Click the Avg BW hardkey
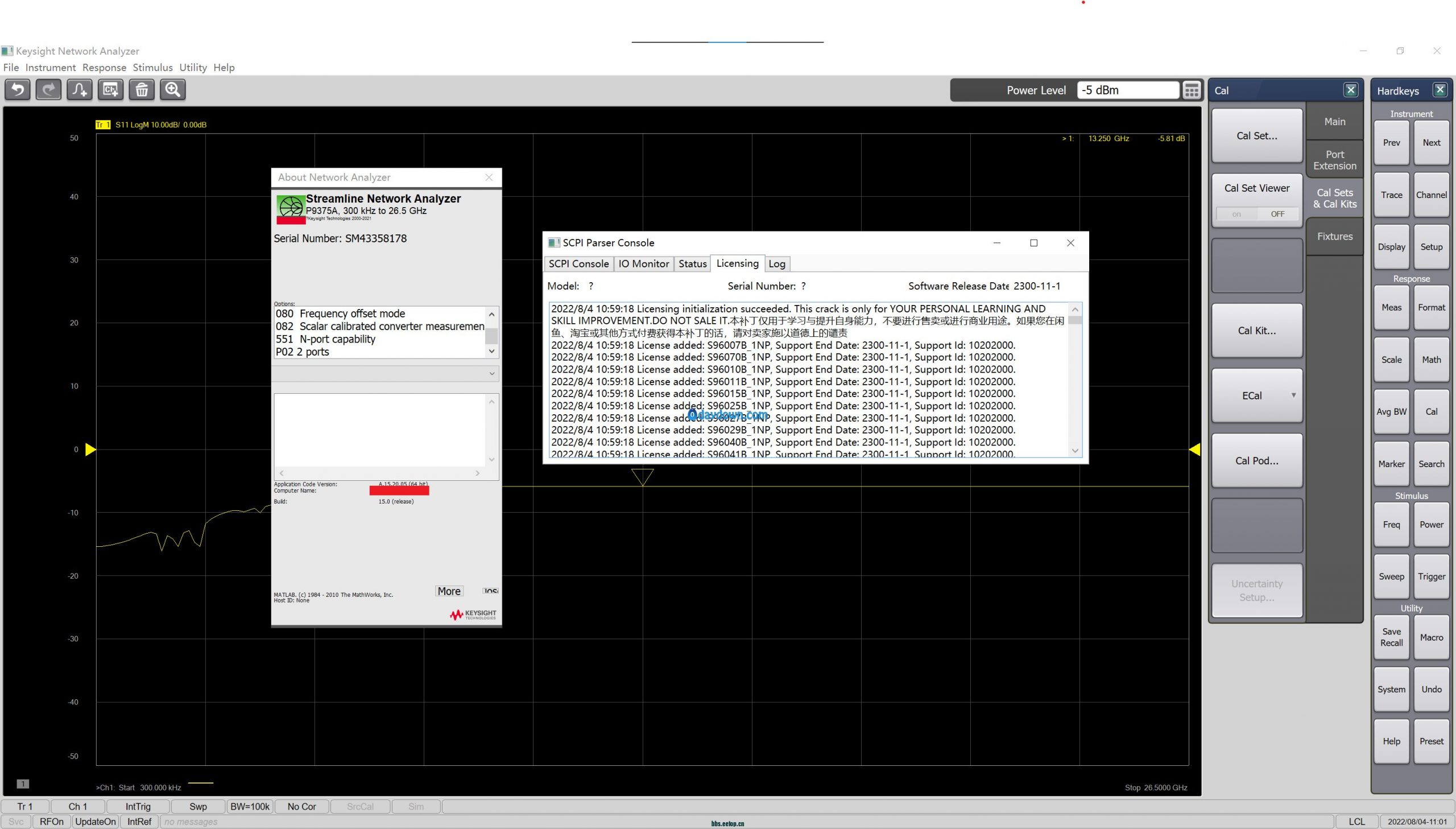 [x=1391, y=411]
